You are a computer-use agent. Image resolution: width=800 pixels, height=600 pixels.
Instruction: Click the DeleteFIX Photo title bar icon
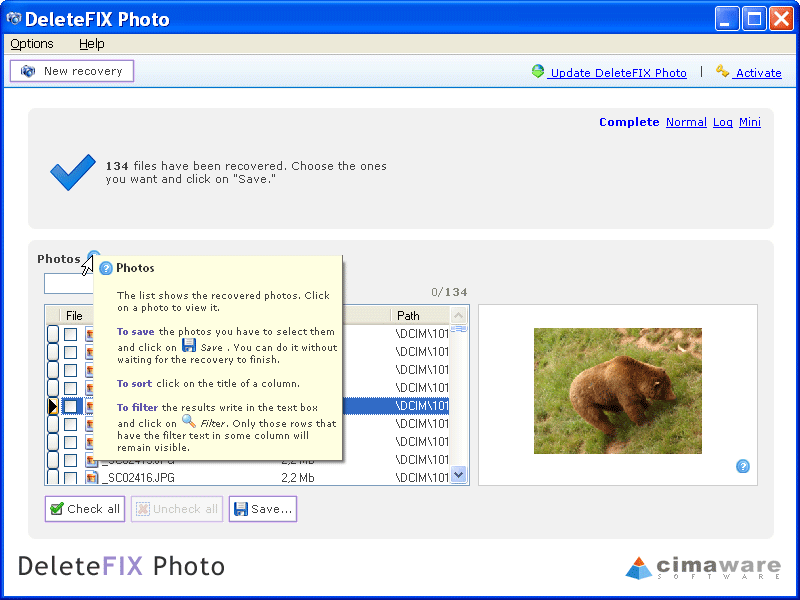pyautogui.click(x=14, y=19)
